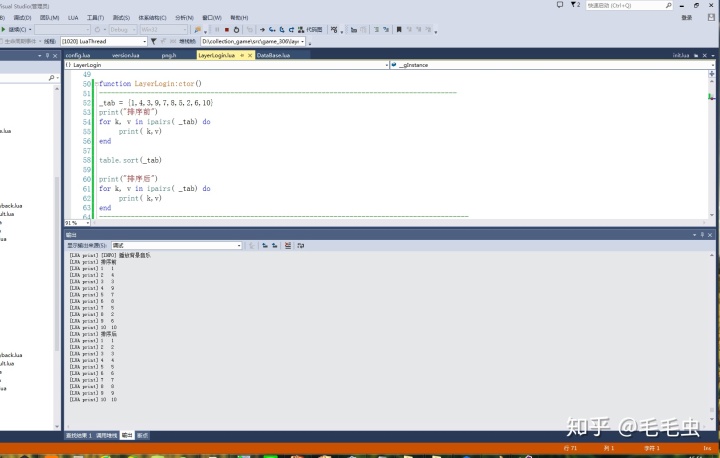Open the 分析(N) Analyze menu

184,17
